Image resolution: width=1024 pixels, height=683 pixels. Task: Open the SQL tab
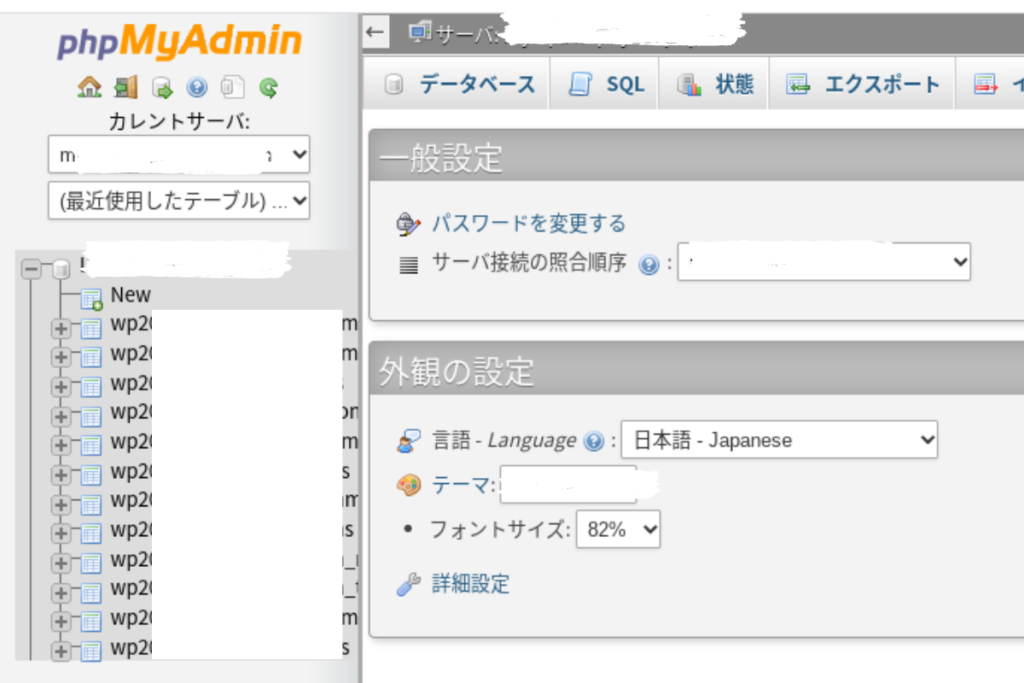[607, 85]
